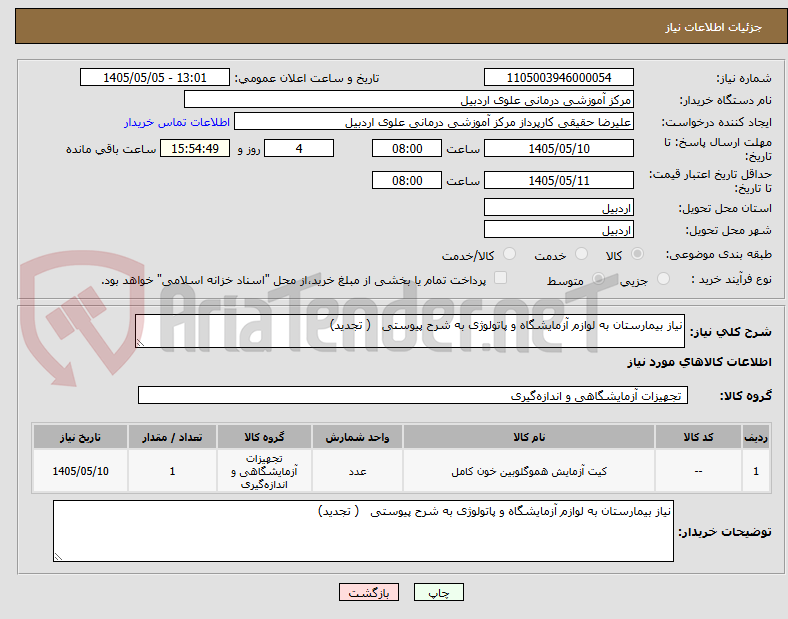Click the کد کالا cell showing --

[698, 471]
